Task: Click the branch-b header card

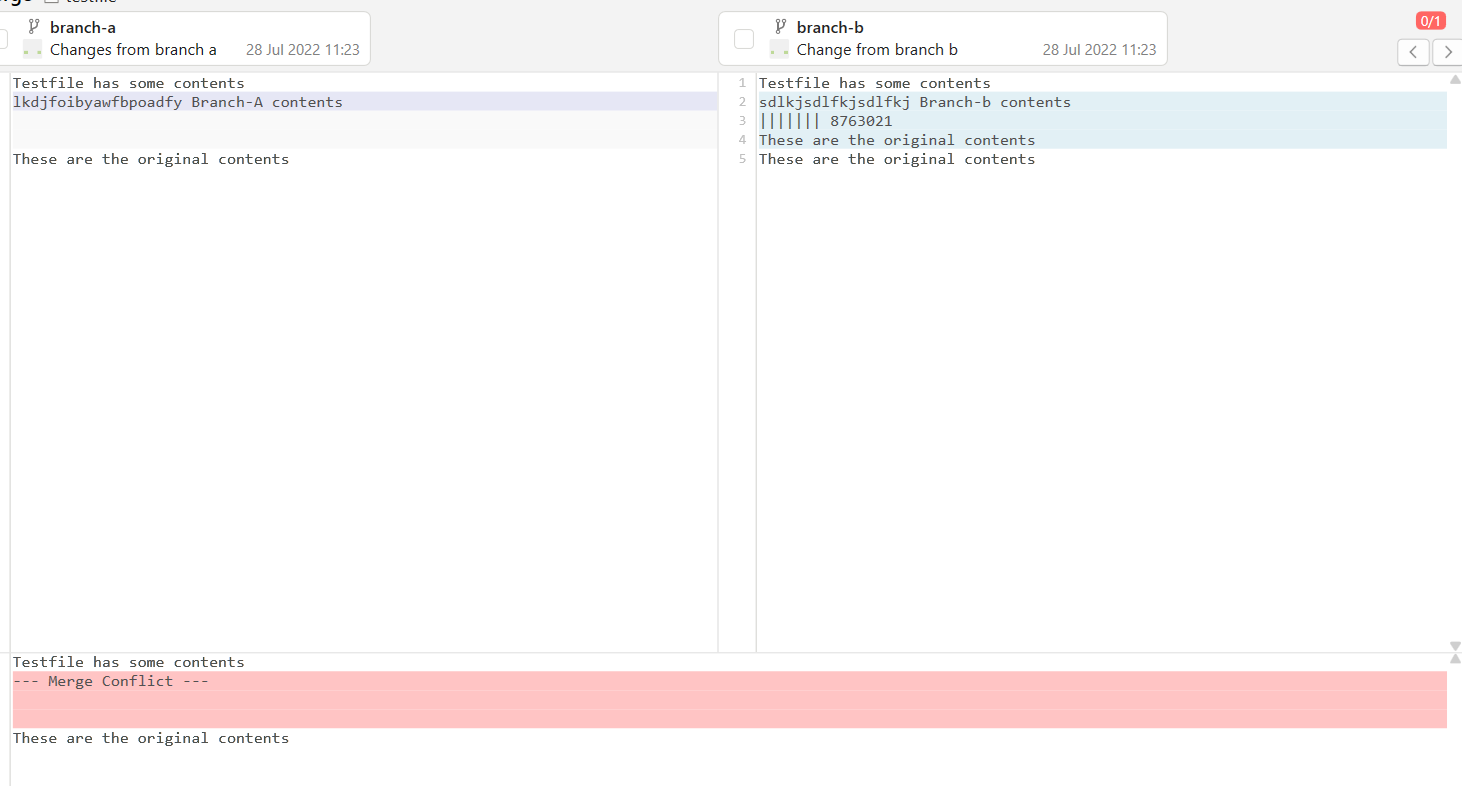Action: [x=941, y=38]
